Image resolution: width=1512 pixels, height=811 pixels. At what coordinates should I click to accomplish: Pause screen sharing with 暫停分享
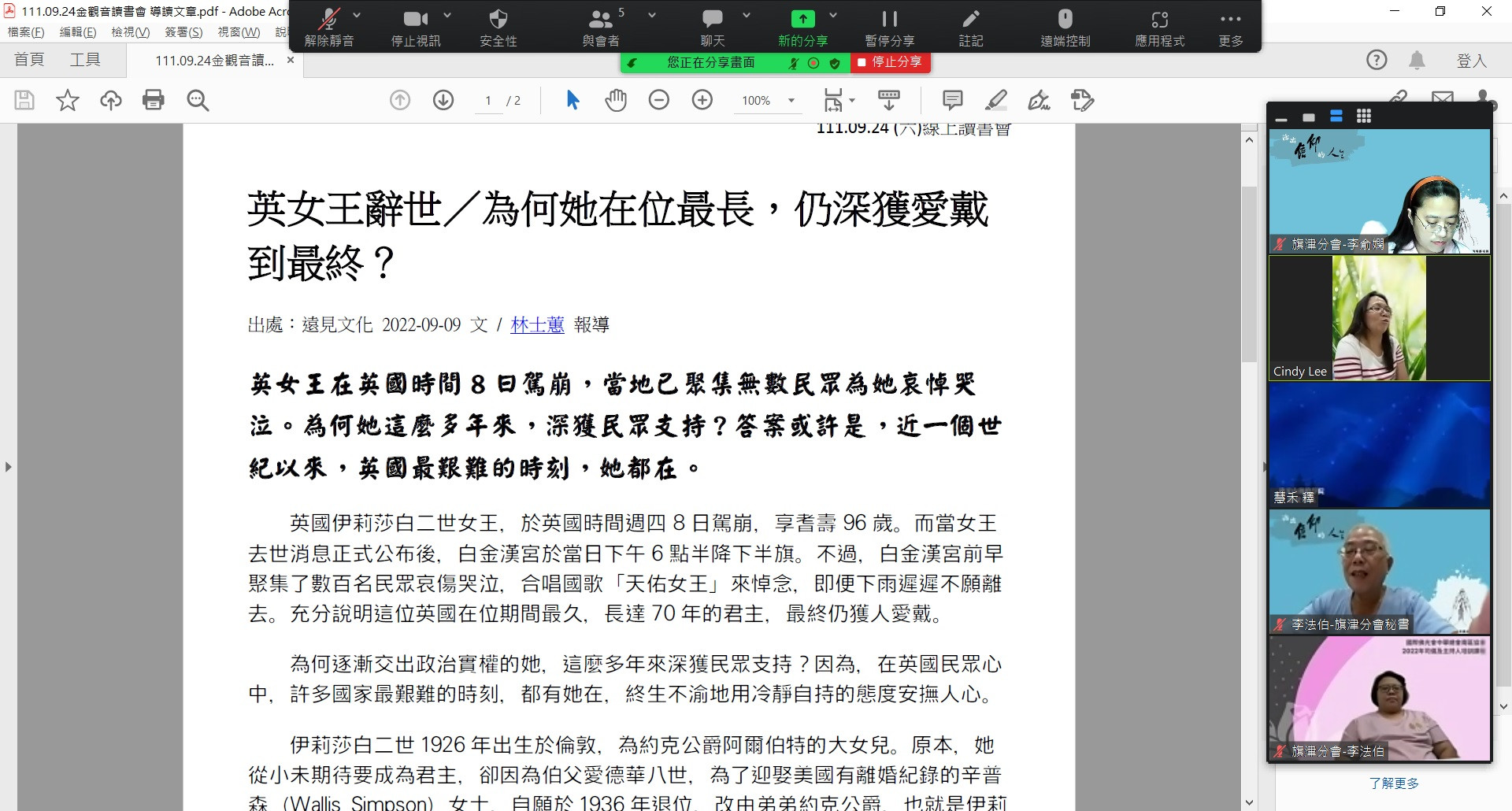(x=889, y=28)
